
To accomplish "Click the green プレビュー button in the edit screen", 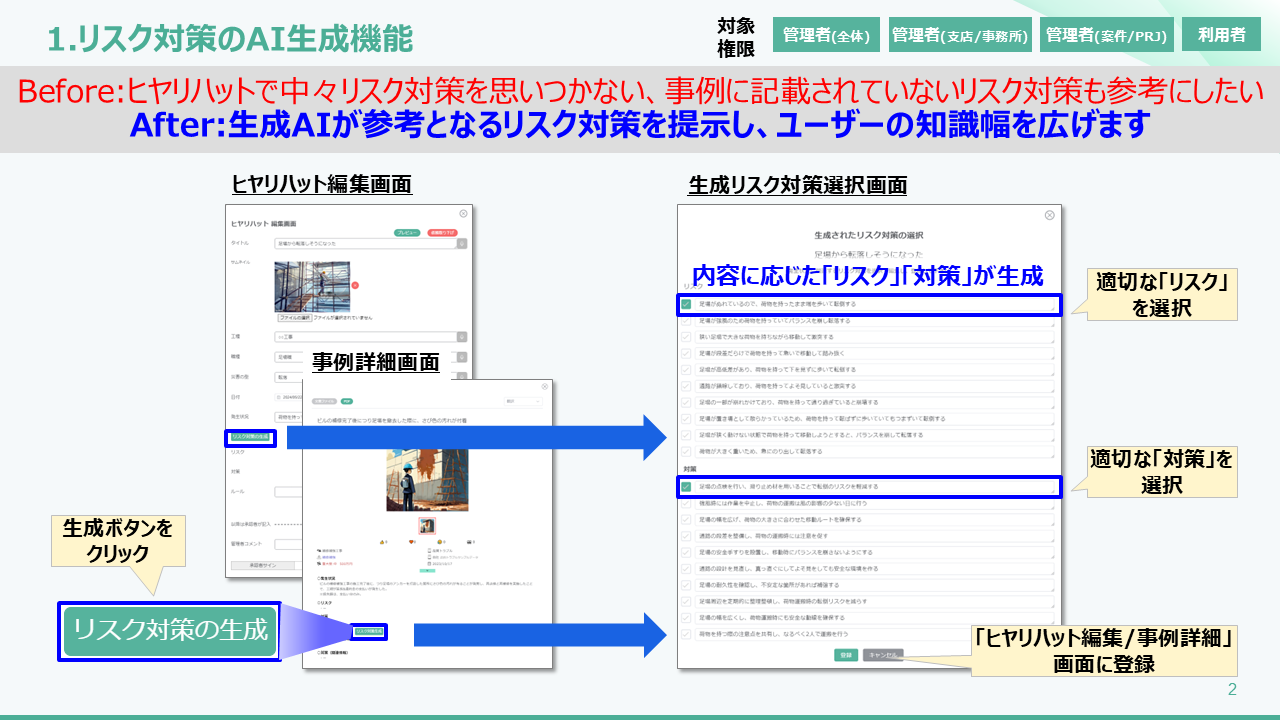I will pyautogui.click(x=407, y=232).
